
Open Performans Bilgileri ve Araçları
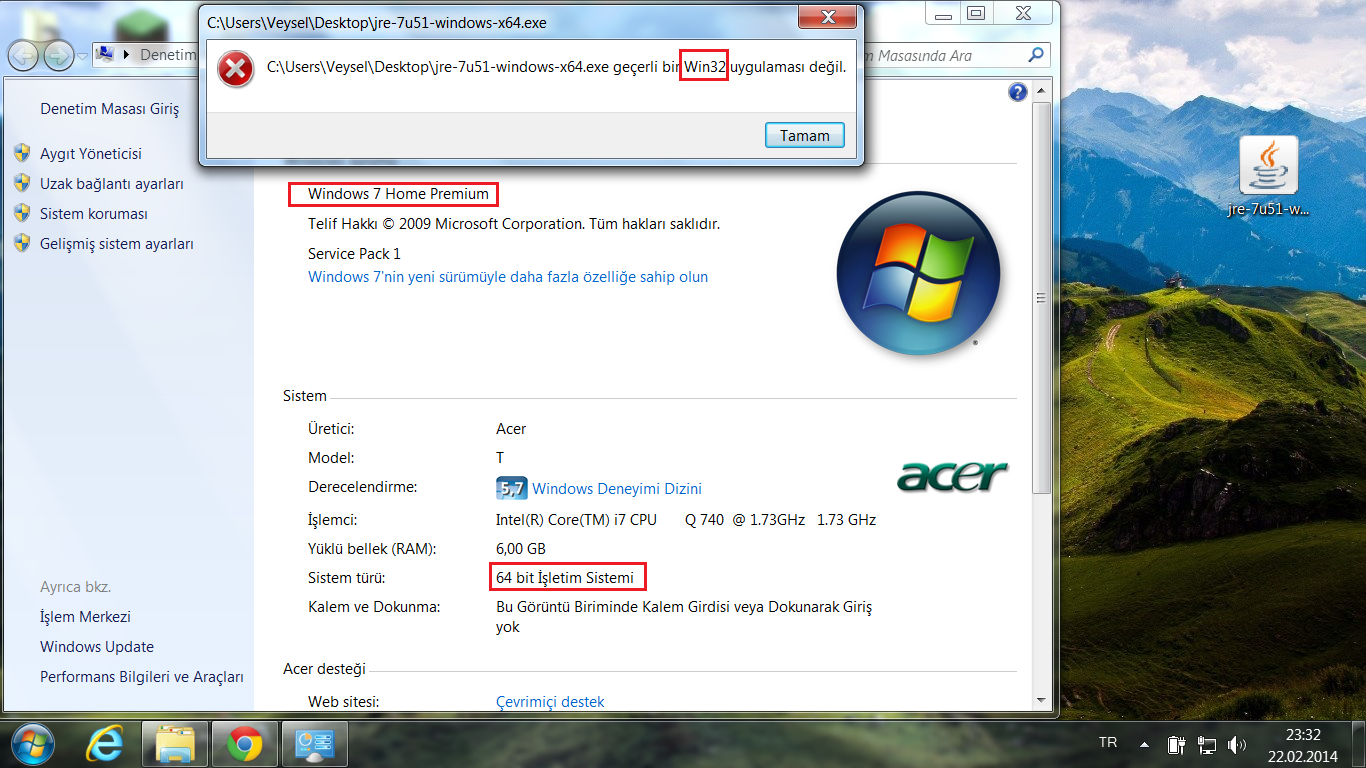pyautogui.click(x=142, y=677)
